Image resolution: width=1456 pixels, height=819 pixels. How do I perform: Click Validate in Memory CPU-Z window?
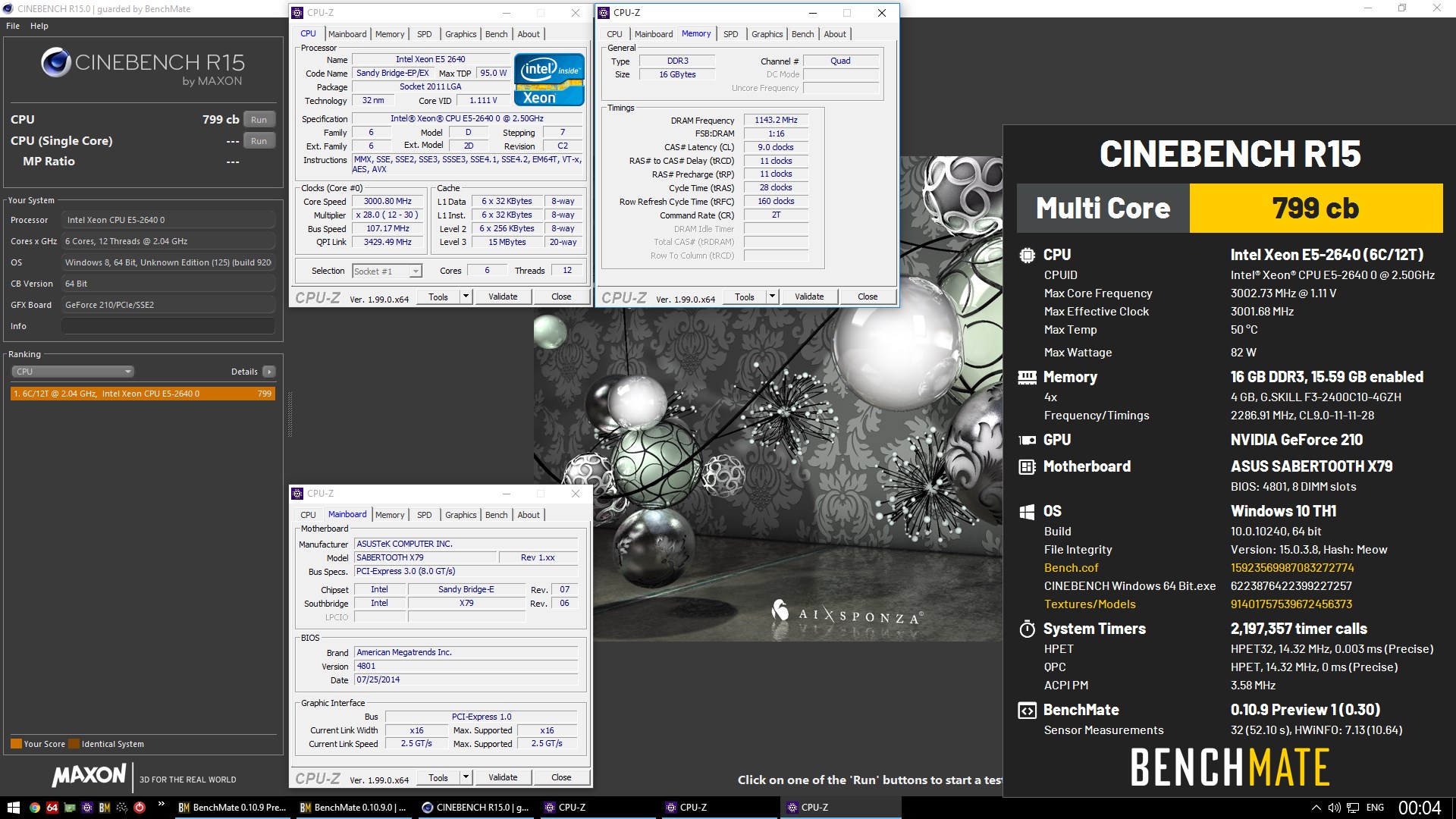pyautogui.click(x=809, y=297)
